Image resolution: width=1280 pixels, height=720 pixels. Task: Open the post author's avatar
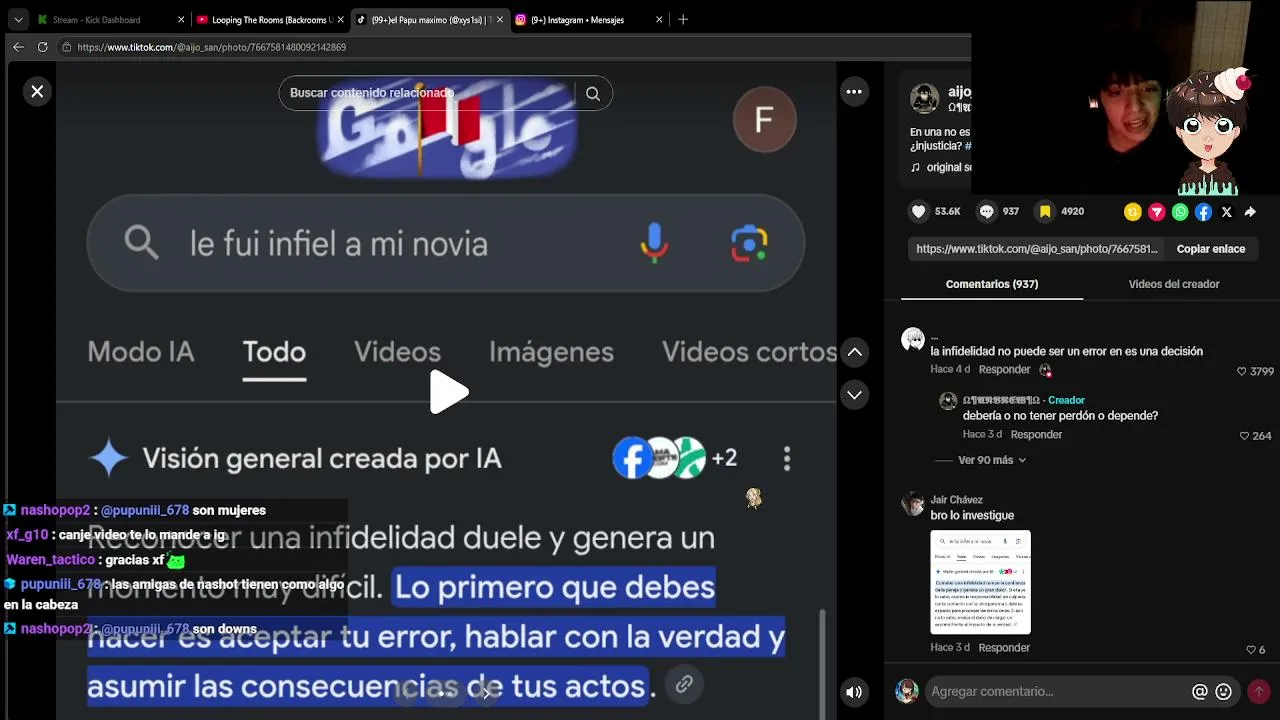click(x=924, y=98)
